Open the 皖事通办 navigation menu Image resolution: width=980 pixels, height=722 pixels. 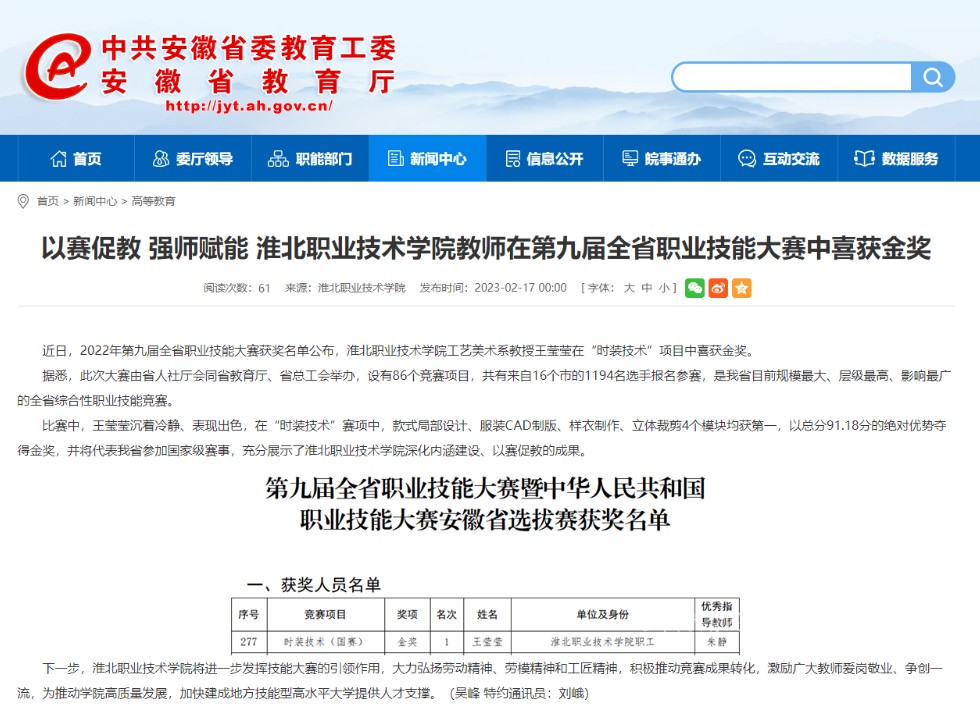tap(662, 159)
